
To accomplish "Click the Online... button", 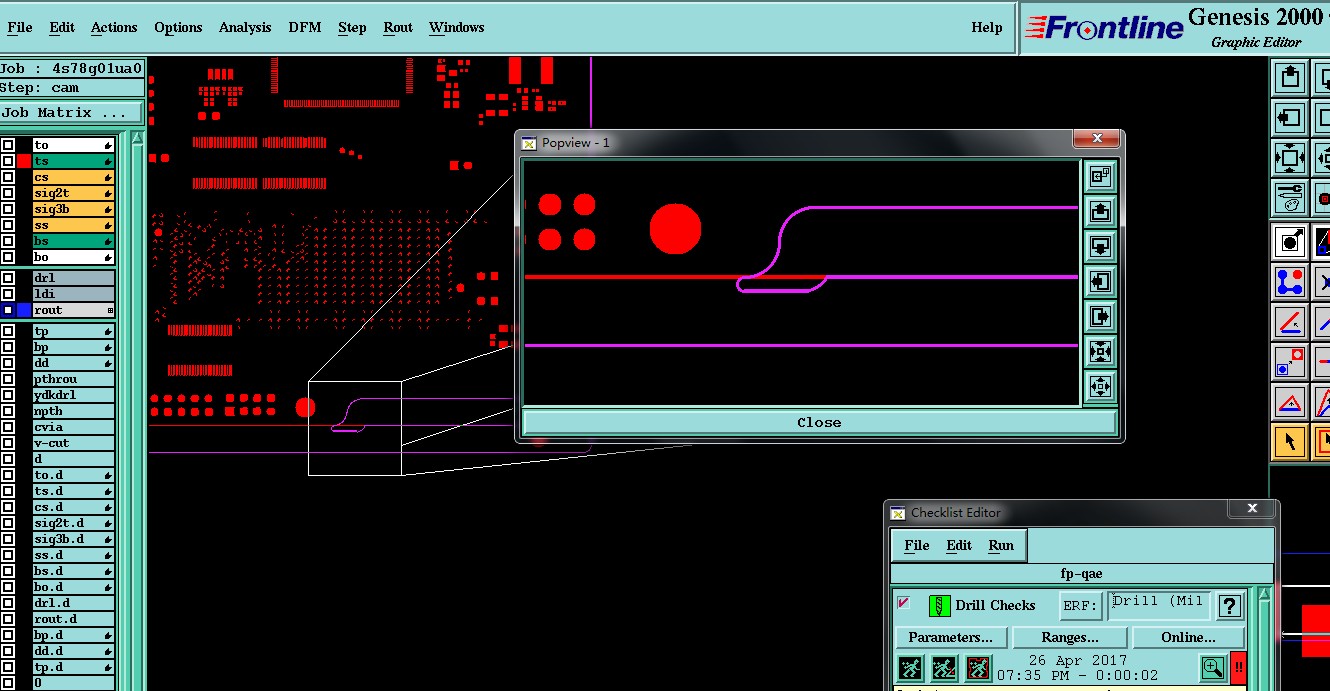I will [x=1188, y=637].
